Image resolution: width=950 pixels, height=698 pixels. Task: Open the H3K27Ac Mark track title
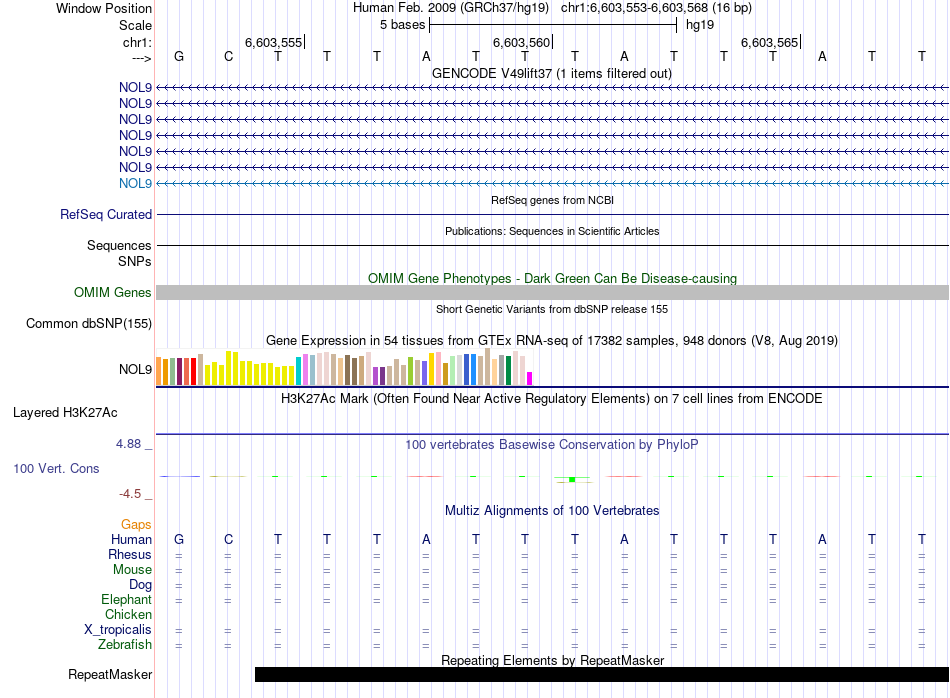pyautogui.click(x=551, y=399)
